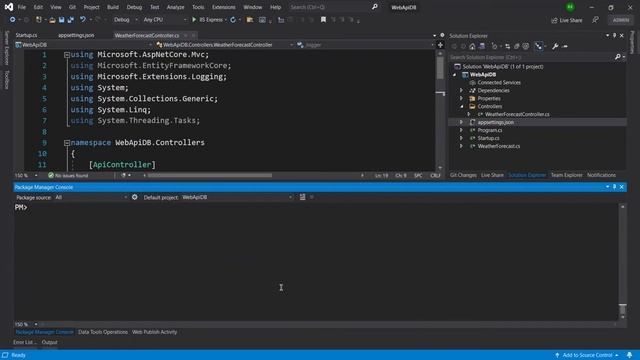Viewport: 640px width, 360px height.
Task: Click the search magnifier in title bar
Action: click(x=375, y=7)
